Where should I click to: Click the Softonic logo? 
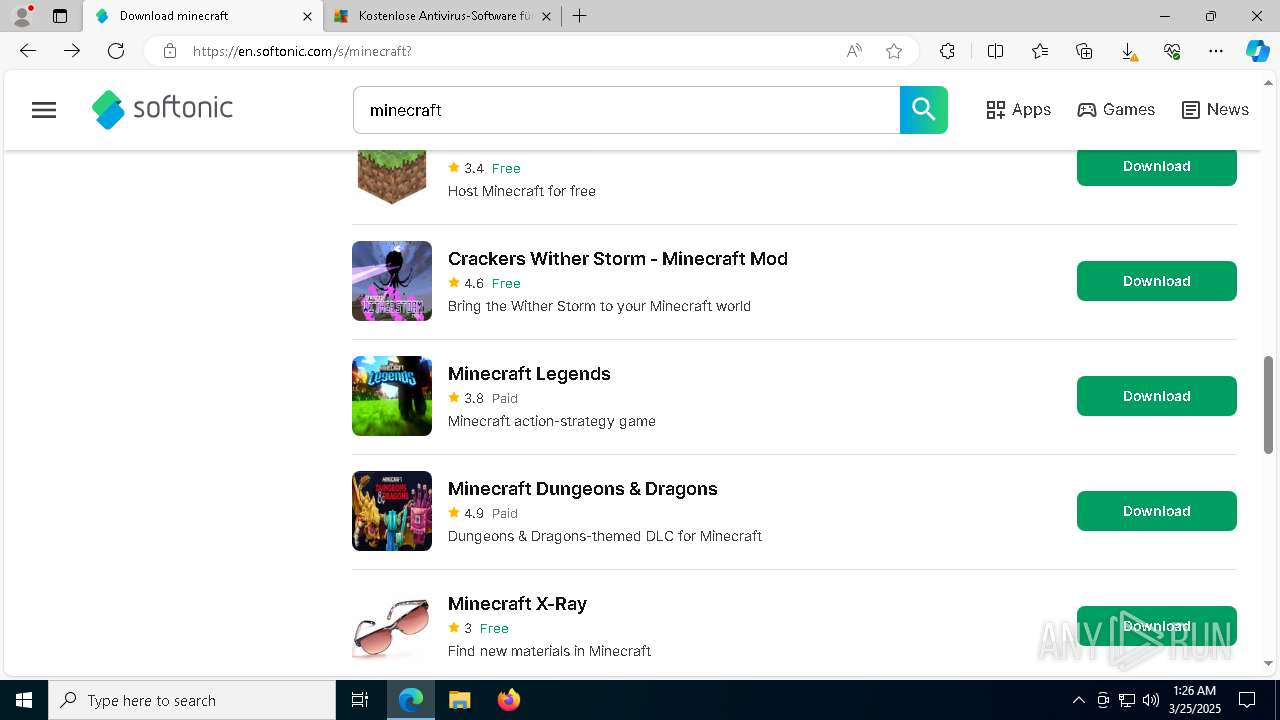click(162, 109)
